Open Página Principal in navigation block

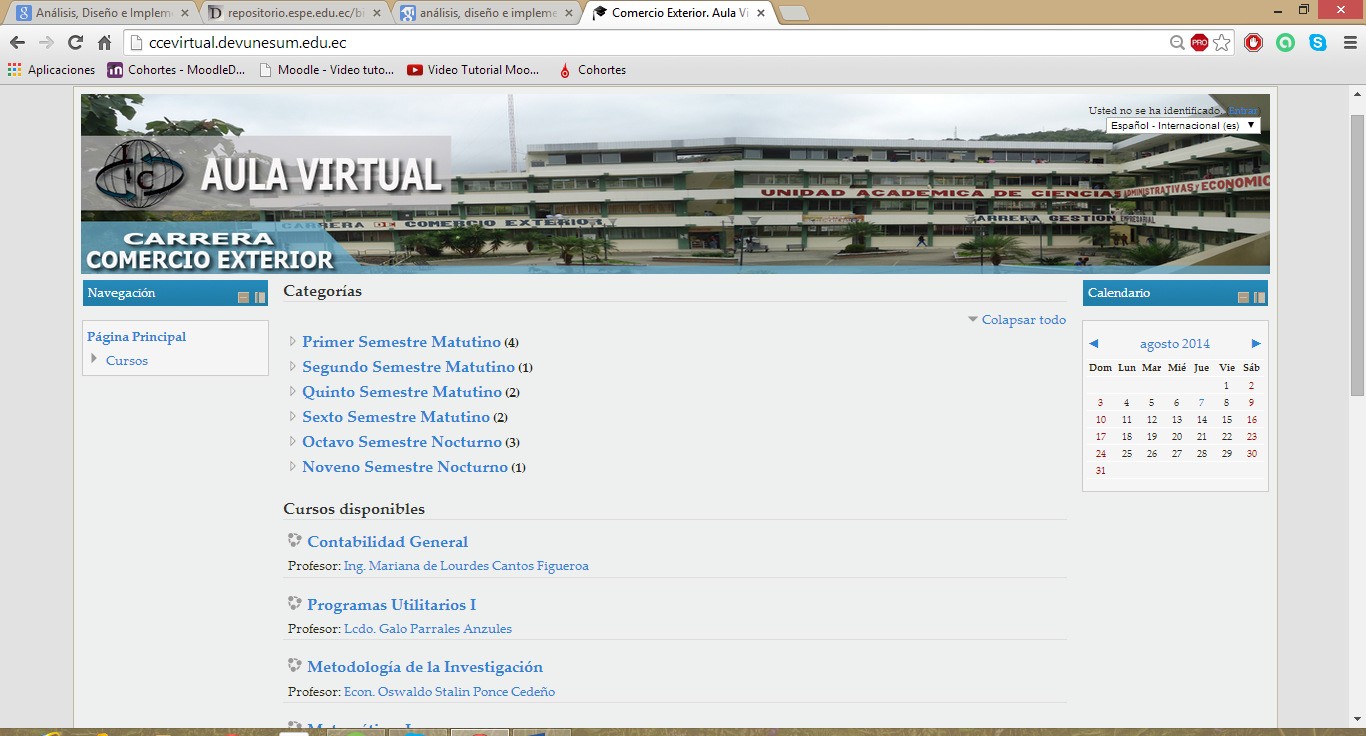[x=137, y=337]
